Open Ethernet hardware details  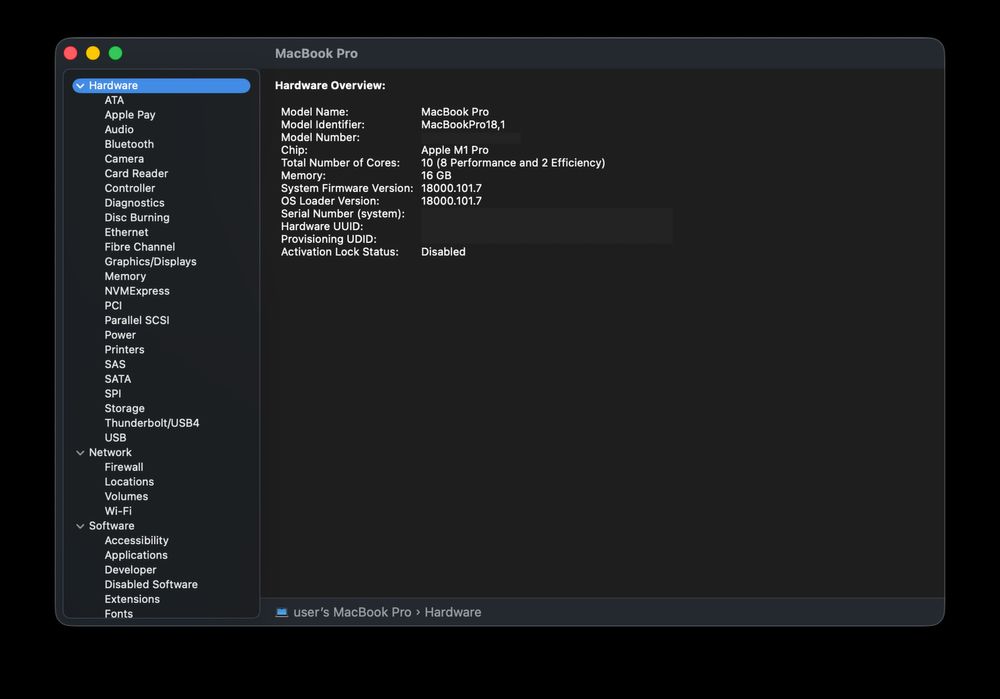tap(126, 232)
